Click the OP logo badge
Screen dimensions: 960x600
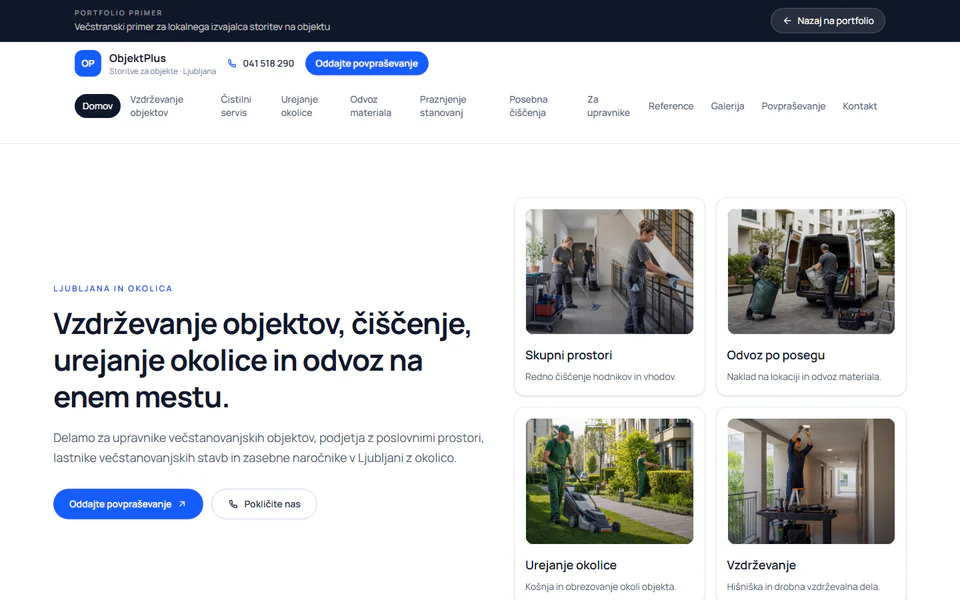[88, 64]
